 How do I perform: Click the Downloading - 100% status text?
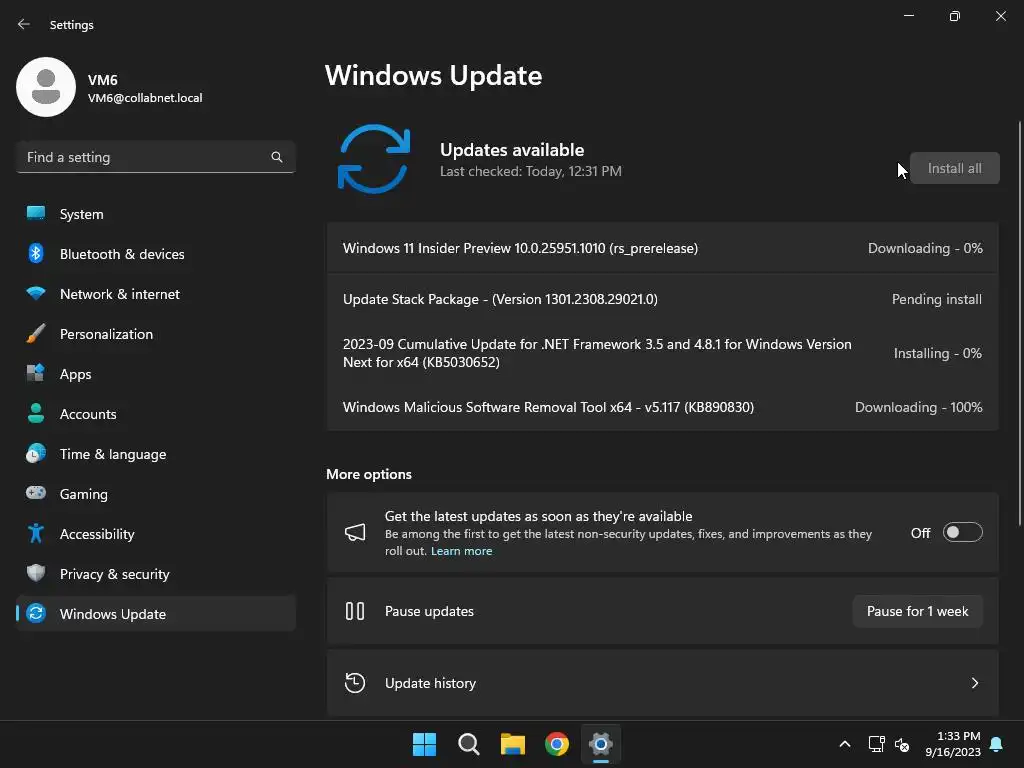click(x=918, y=407)
